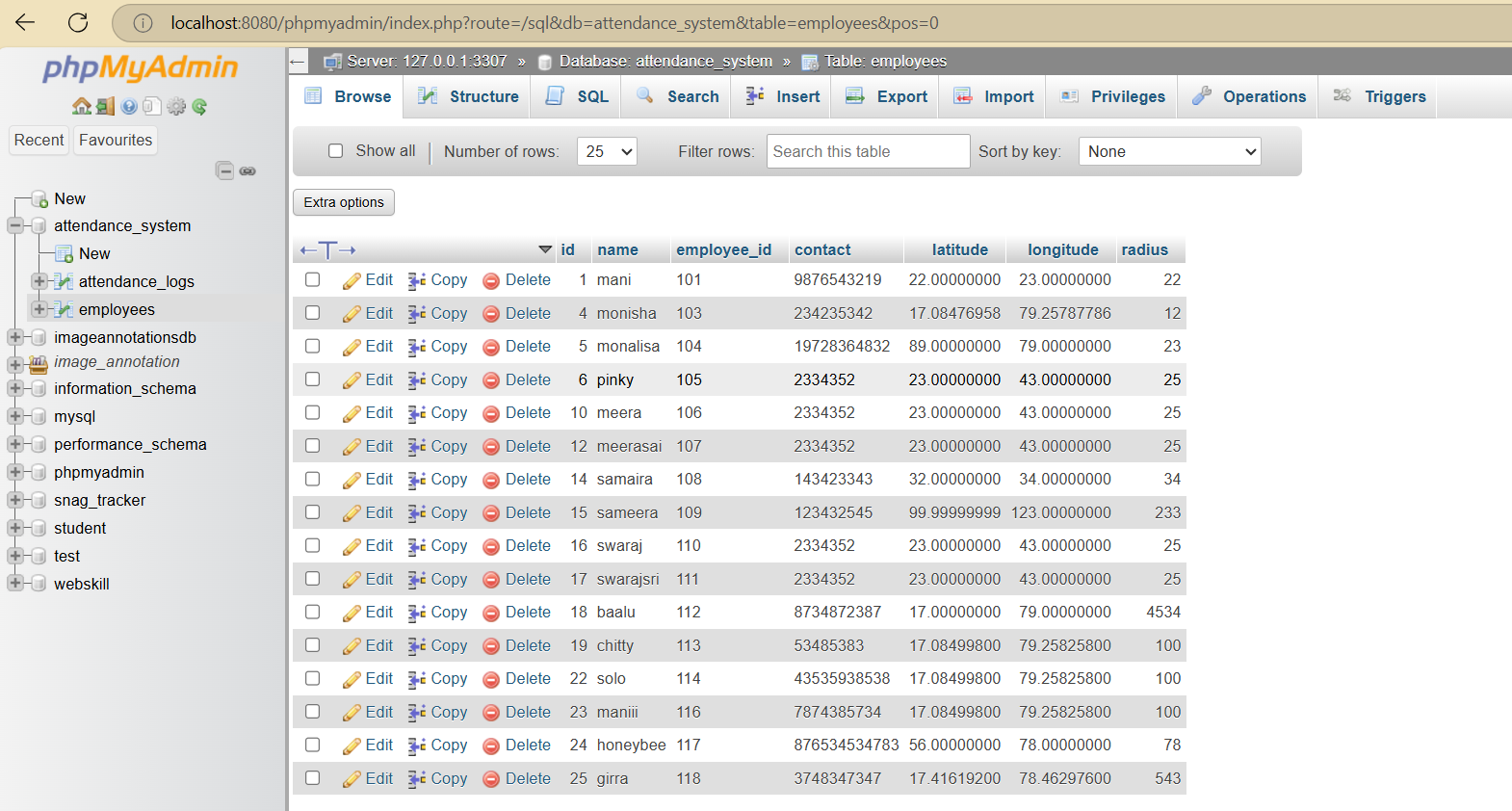Click the full texts toggle arrows header

[x=327, y=250]
